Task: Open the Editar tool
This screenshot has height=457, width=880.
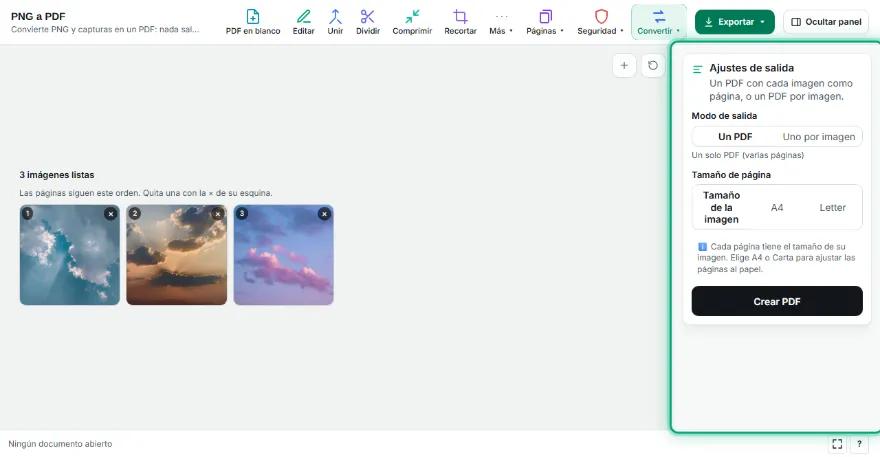Action: pyautogui.click(x=303, y=22)
